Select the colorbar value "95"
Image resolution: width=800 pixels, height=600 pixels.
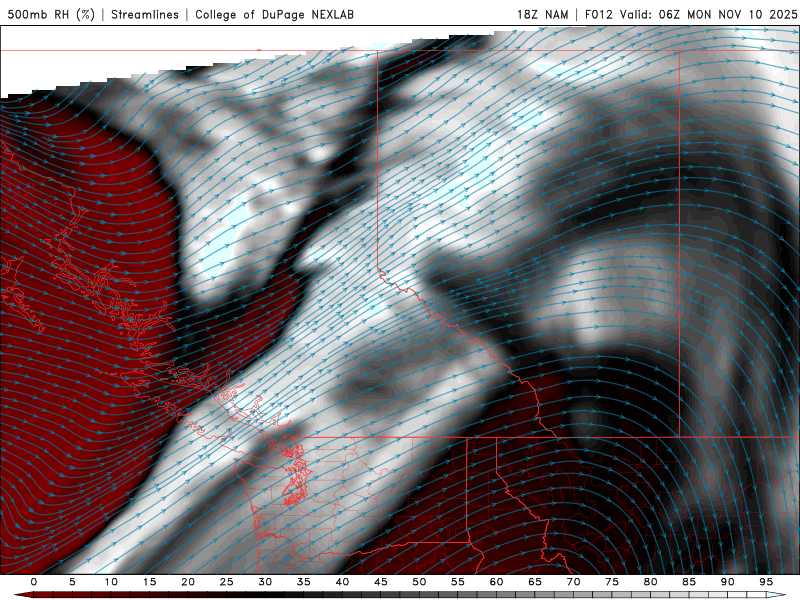(766, 582)
